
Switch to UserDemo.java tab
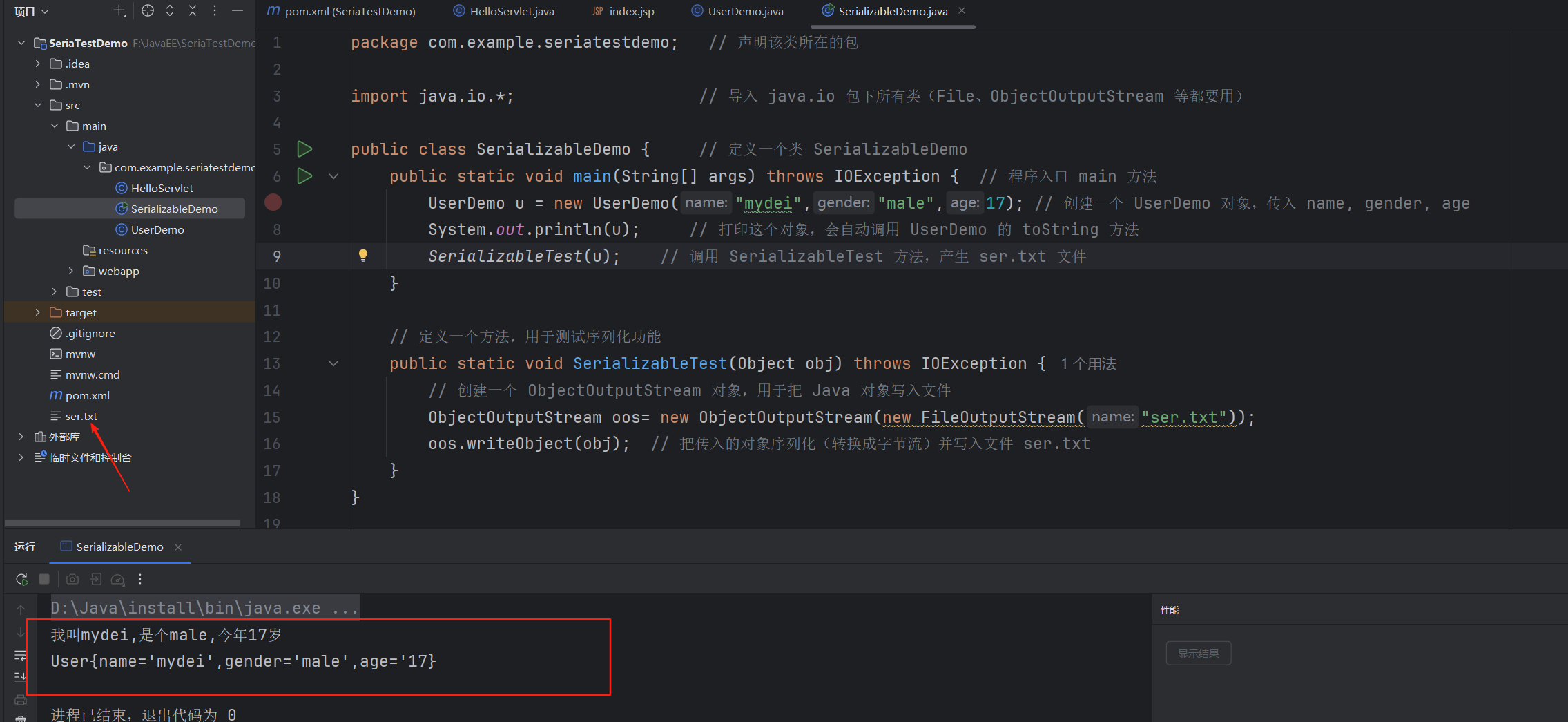(737, 11)
